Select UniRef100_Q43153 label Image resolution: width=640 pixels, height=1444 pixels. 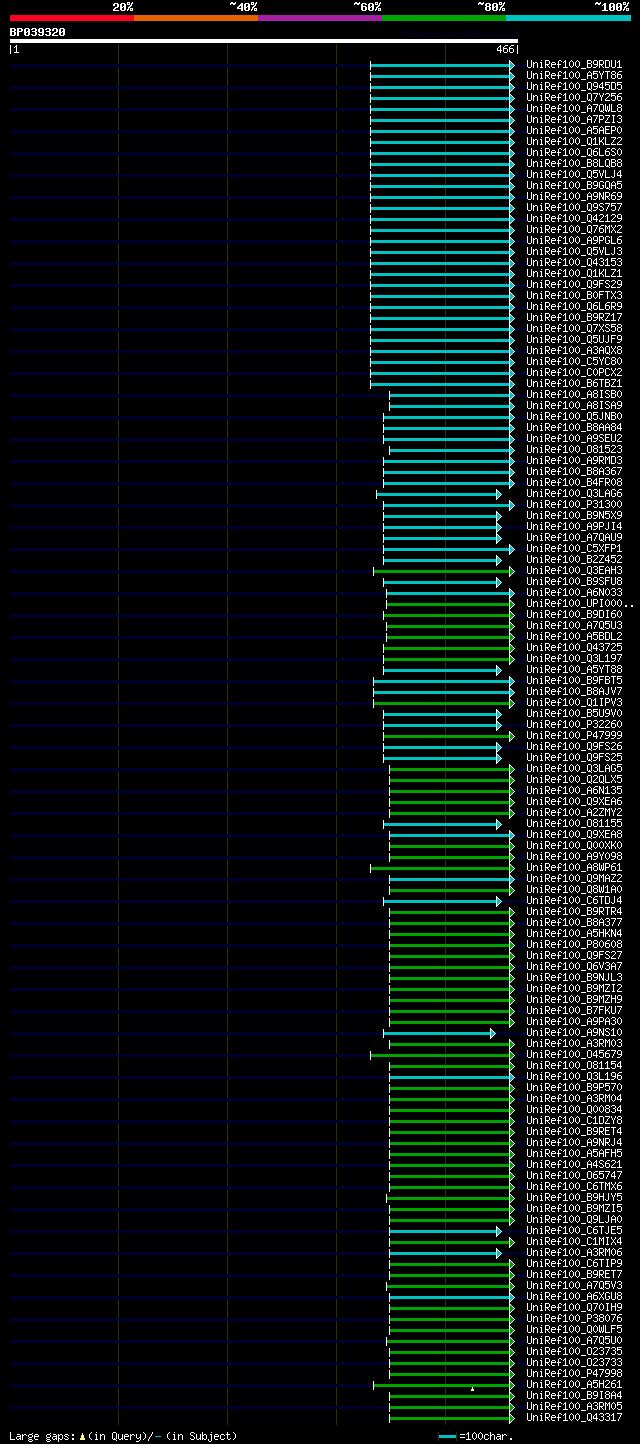click(574, 263)
